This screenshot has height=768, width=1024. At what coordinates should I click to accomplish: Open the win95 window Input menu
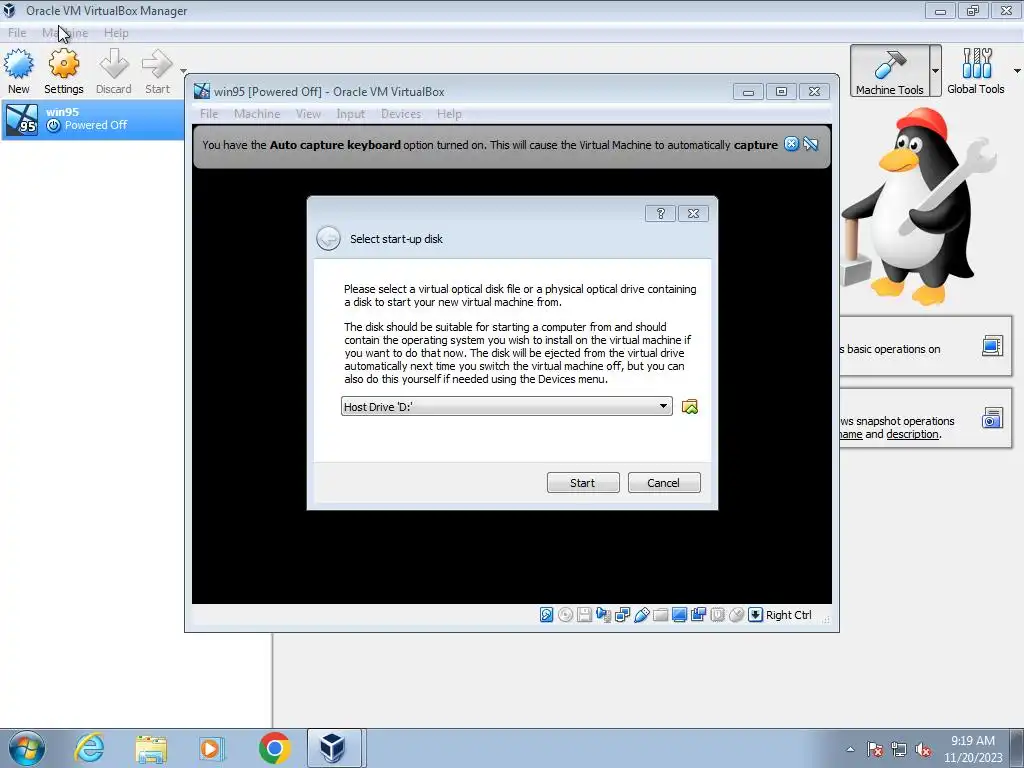351,114
